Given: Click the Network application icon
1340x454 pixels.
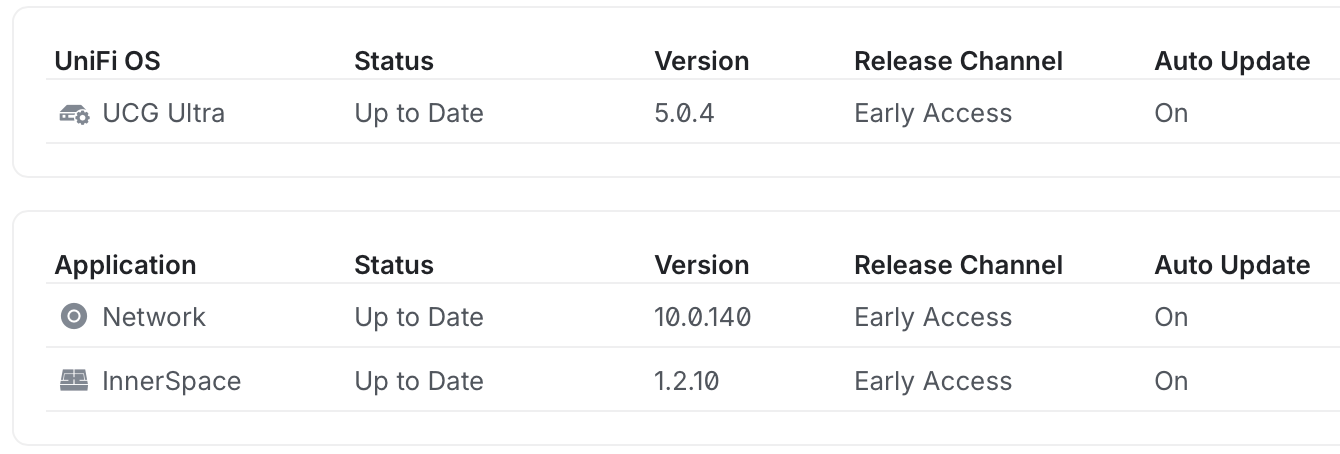Looking at the screenshot, I should click(x=74, y=317).
